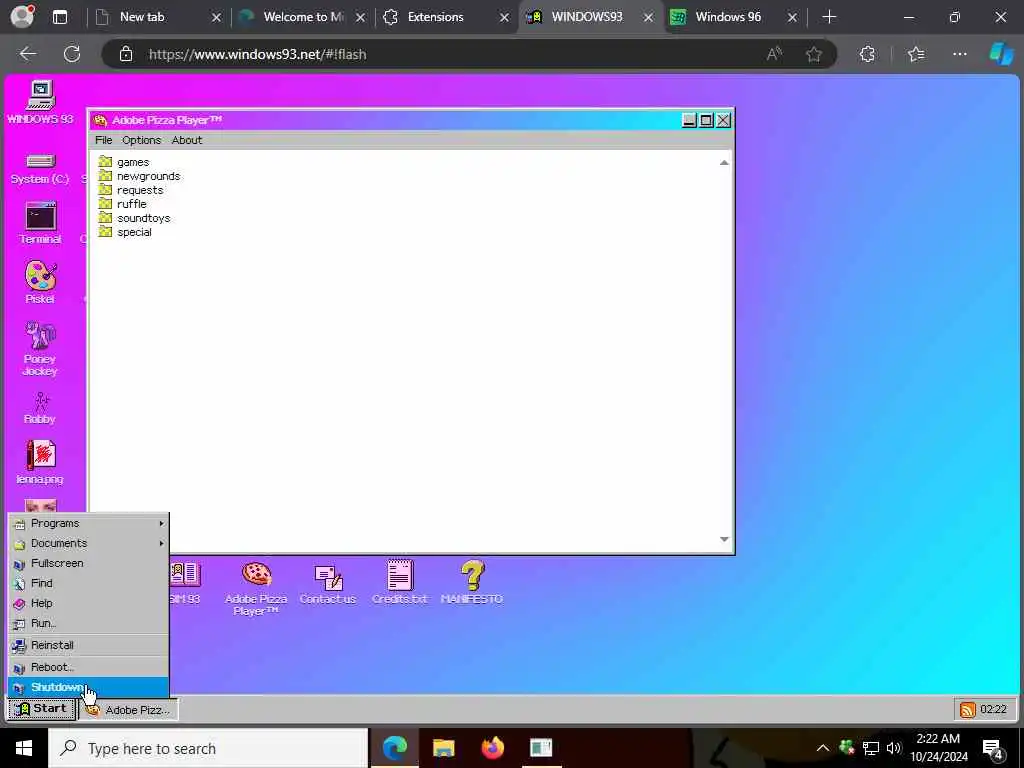Viewport: 1024px width, 768px height.
Task: Open Firefox from the taskbar
Action: tap(492, 748)
